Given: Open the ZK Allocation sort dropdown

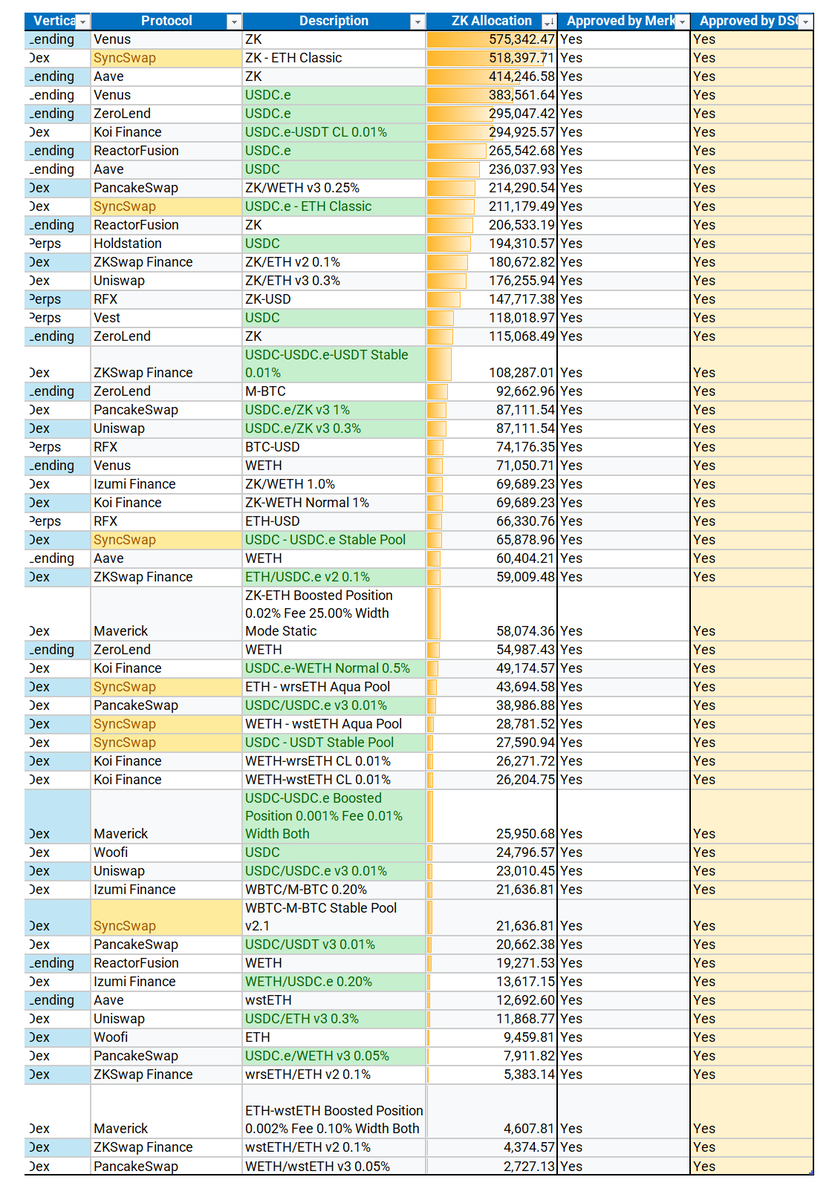Looking at the screenshot, I should (549, 21).
